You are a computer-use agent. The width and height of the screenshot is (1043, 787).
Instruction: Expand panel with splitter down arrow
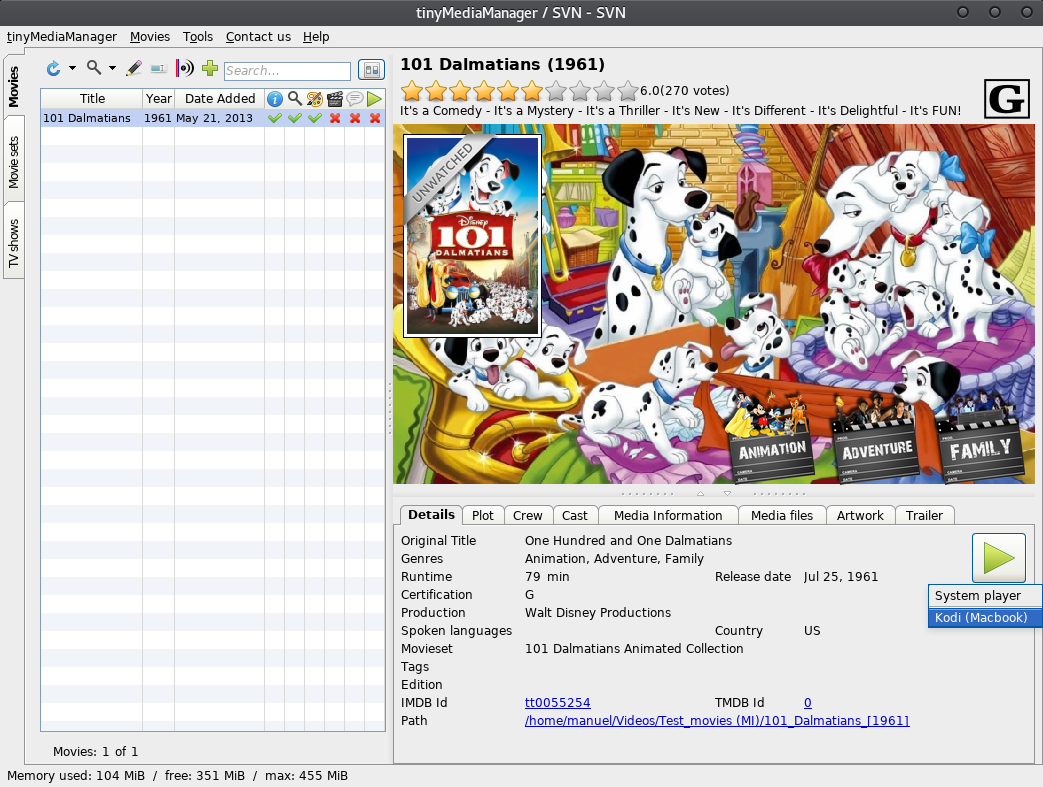point(727,494)
